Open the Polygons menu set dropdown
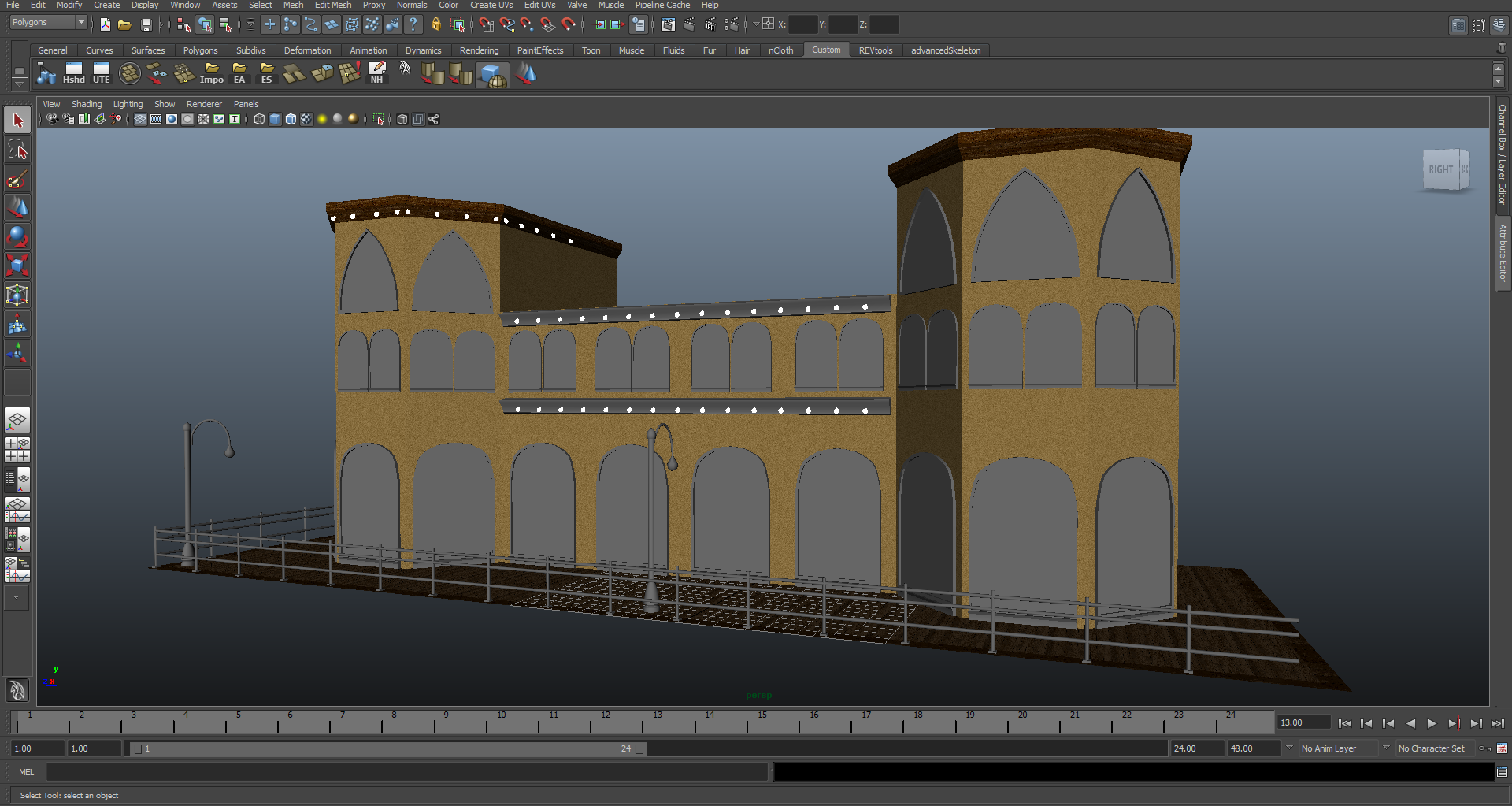The height and width of the screenshot is (806, 1512). click(x=48, y=23)
